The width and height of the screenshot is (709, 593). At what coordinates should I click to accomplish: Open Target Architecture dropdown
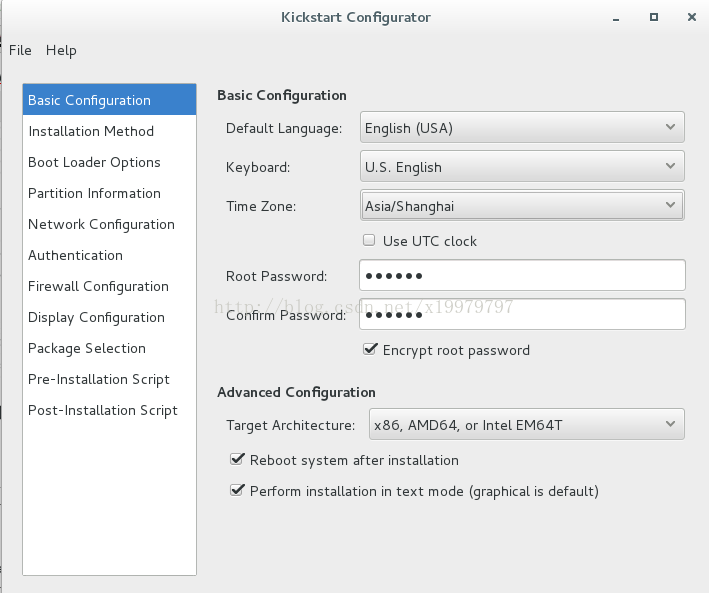coord(527,424)
